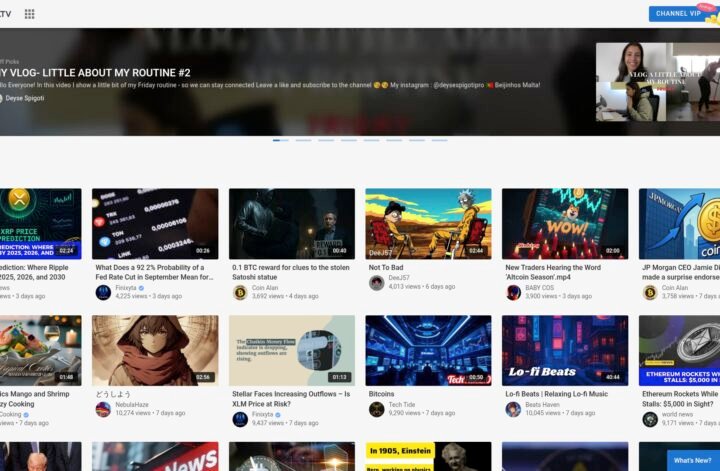This screenshot has width=720, height=471.
Task: Open the 'Not To Bad' video title
Action: [386, 267]
